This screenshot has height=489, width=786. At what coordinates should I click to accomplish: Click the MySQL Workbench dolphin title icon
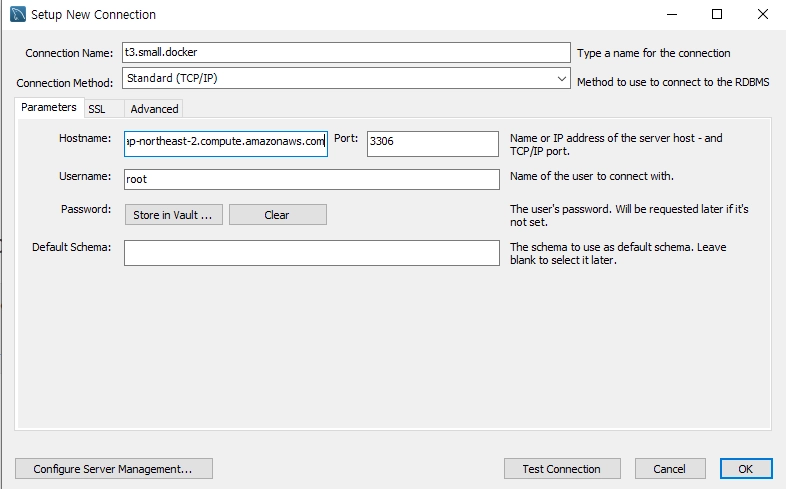(18, 14)
